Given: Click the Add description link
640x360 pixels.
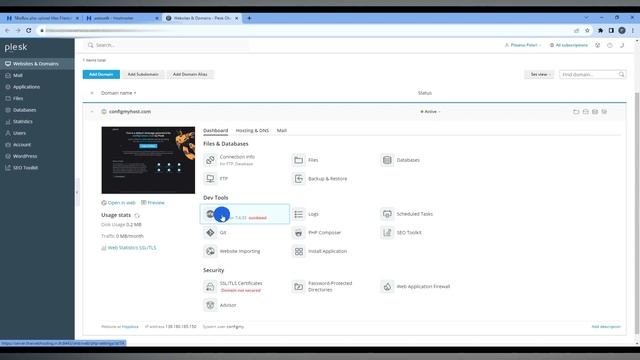Looking at the screenshot, I should tap(606, 327).
